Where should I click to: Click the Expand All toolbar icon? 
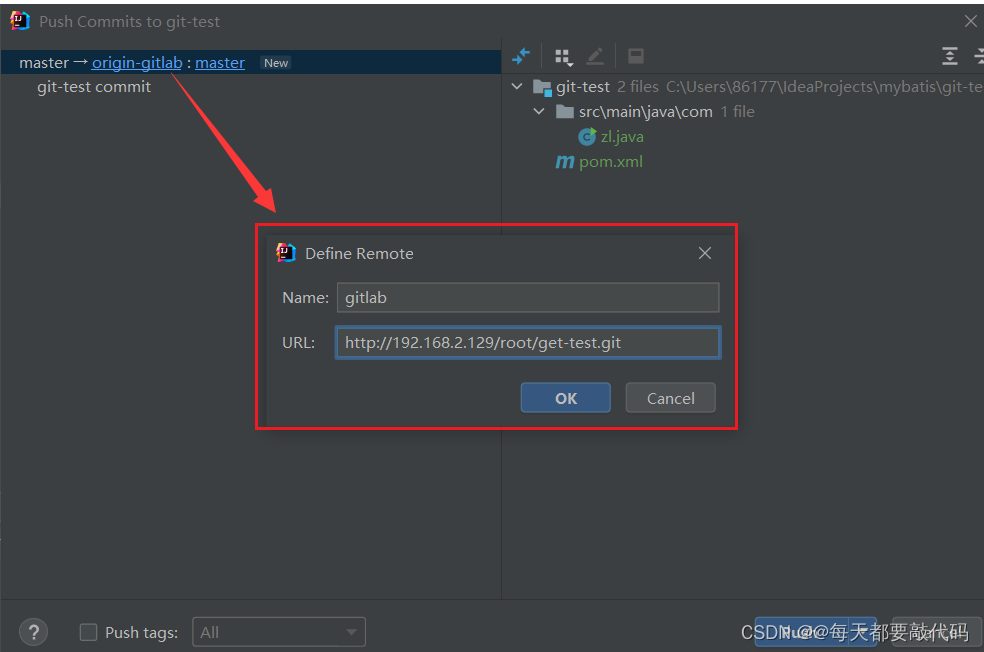tap(949, 56)
